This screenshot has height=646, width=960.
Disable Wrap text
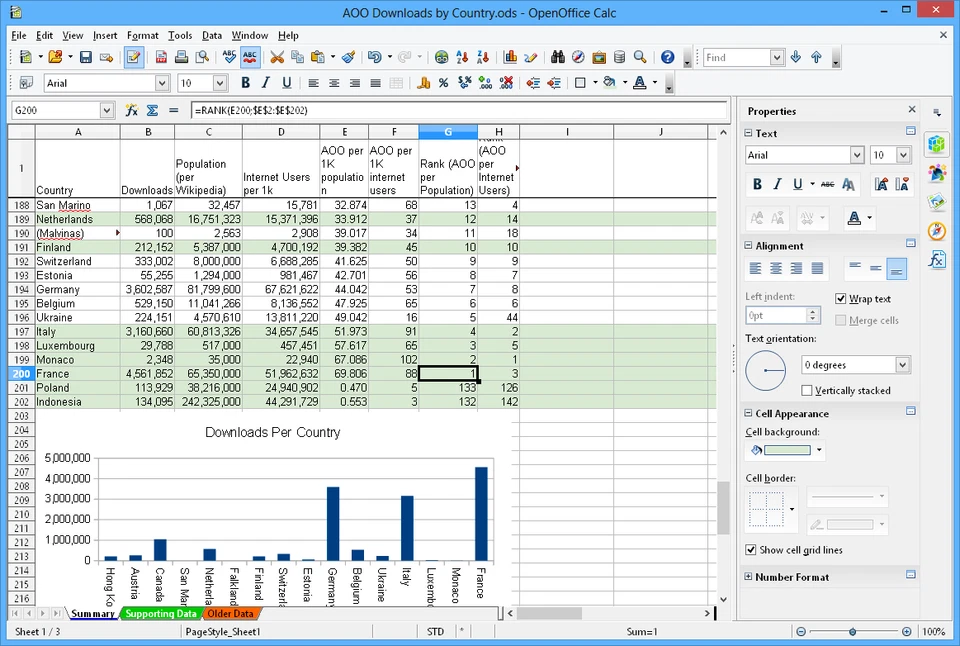click(x=841, y=298)
